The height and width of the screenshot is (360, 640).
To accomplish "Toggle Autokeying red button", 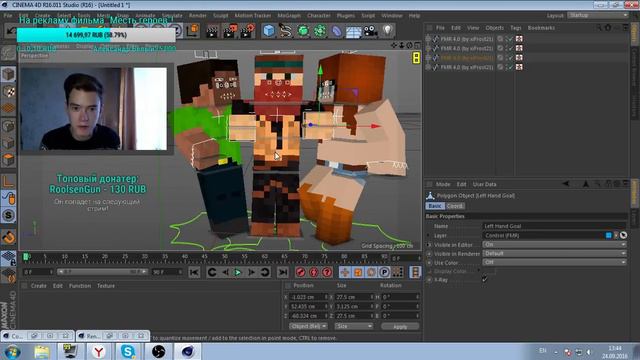I will coord(313,272).
